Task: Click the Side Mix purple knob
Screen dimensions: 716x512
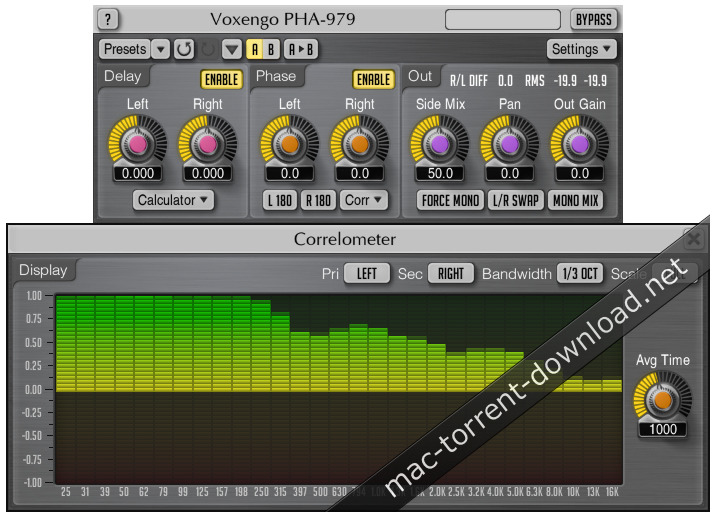Action: click(440, 144)
